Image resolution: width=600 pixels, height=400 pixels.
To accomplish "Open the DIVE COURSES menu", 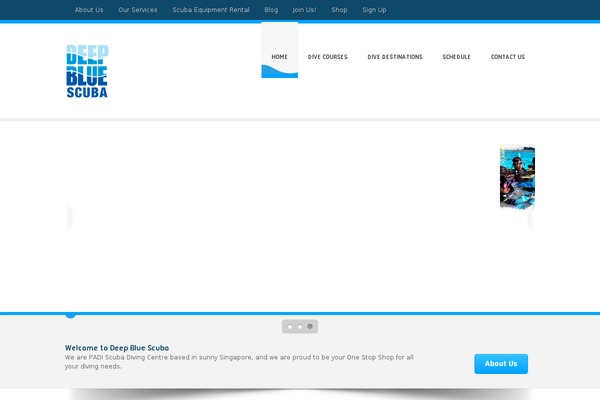I will tap(328, 57).
